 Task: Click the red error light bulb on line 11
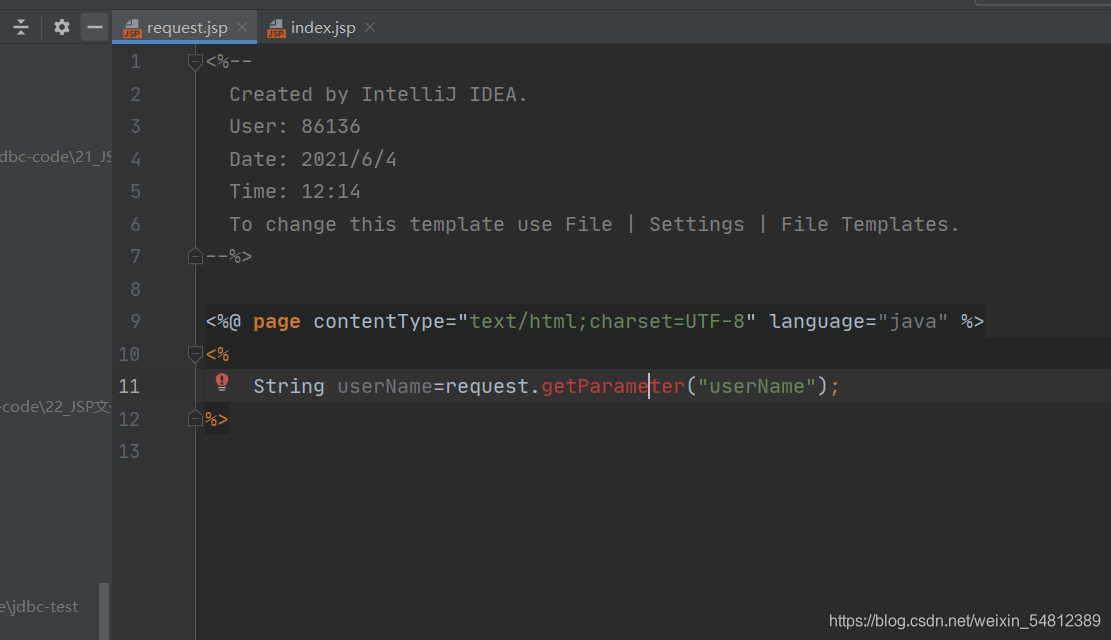pyautogui.click(x=221, y=382)
